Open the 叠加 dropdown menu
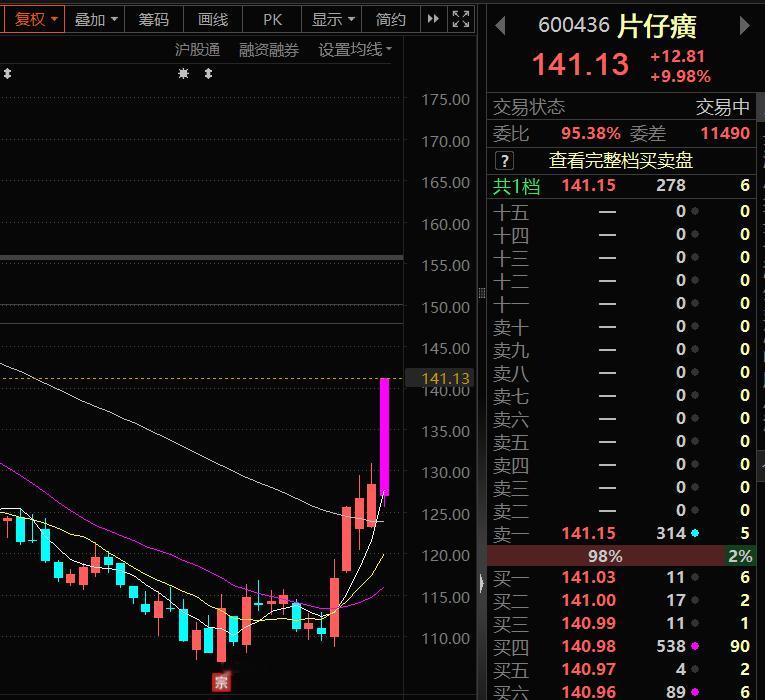 (95, 20)
